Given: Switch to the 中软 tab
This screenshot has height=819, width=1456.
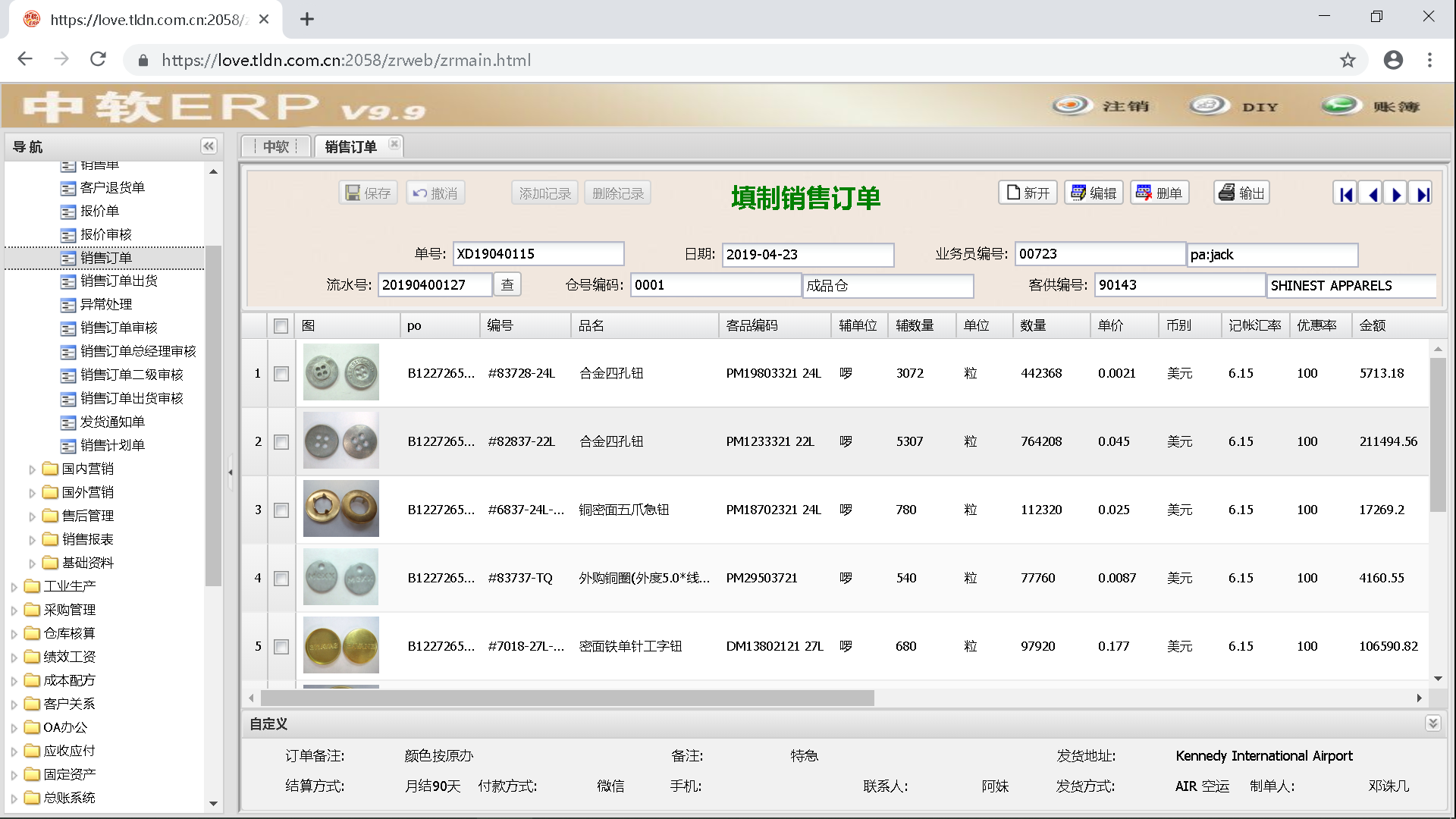Looking at the screenshot, I should click(276, 146).
